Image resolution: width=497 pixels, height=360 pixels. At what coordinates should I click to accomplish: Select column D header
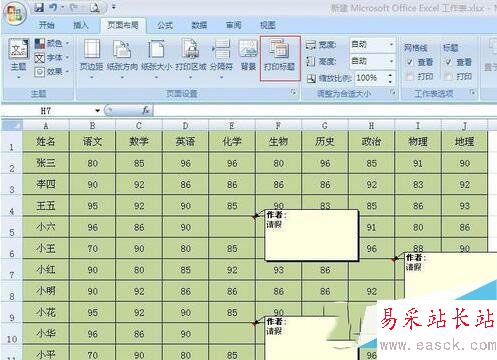point(185,126)
